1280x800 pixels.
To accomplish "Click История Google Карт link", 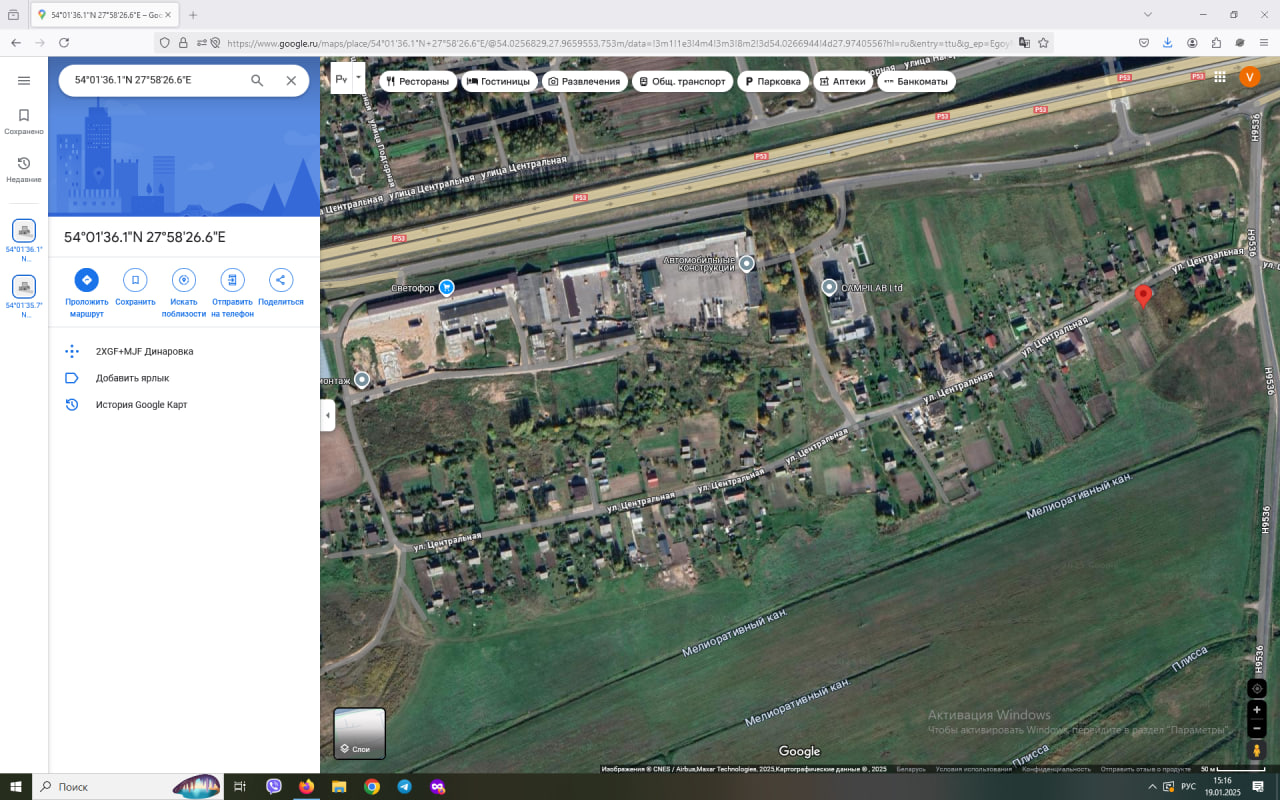I will [x=141, y=405].
